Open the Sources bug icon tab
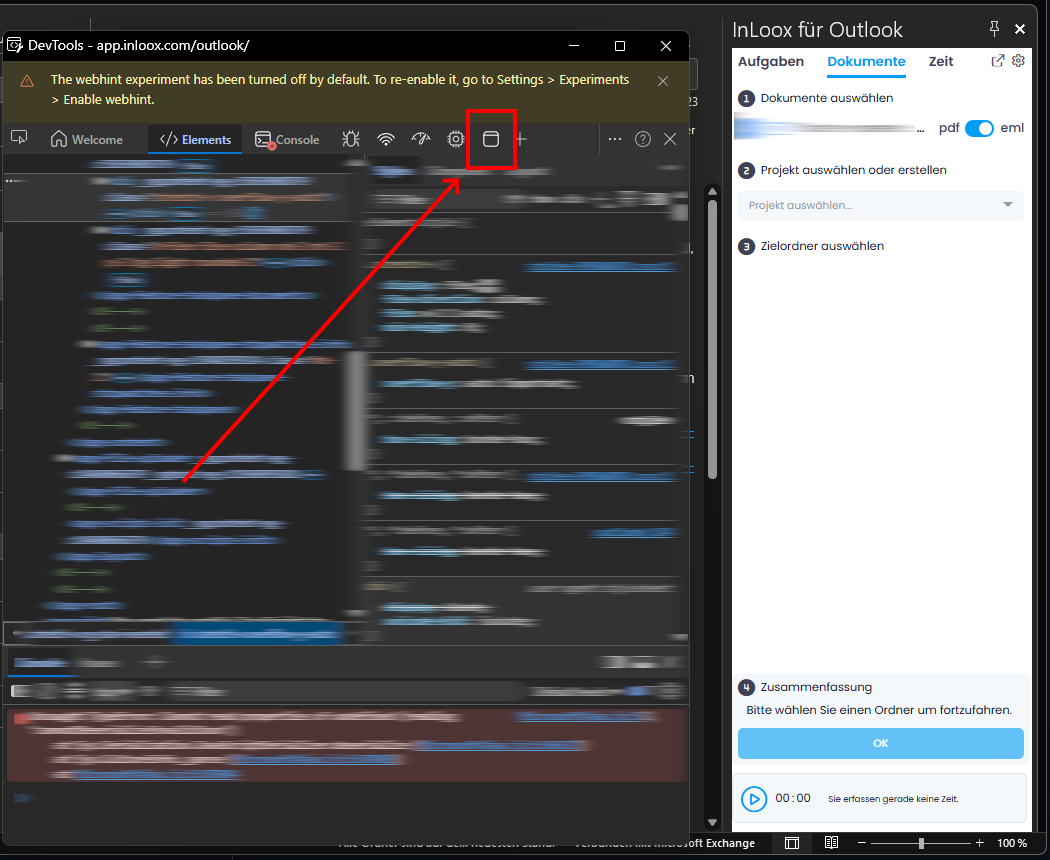Image resolution: width=1050 pixels, height=860 pixels. point(351,139)
